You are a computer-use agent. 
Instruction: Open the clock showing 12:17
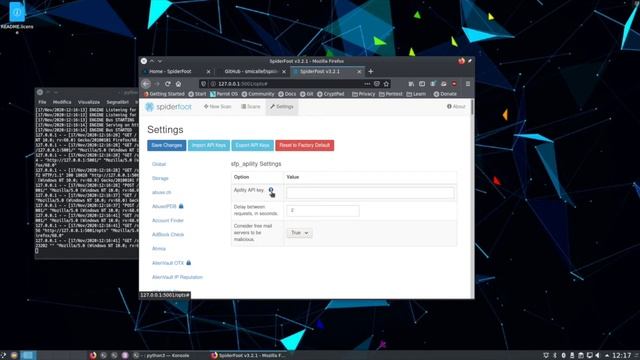click(622, 355)
